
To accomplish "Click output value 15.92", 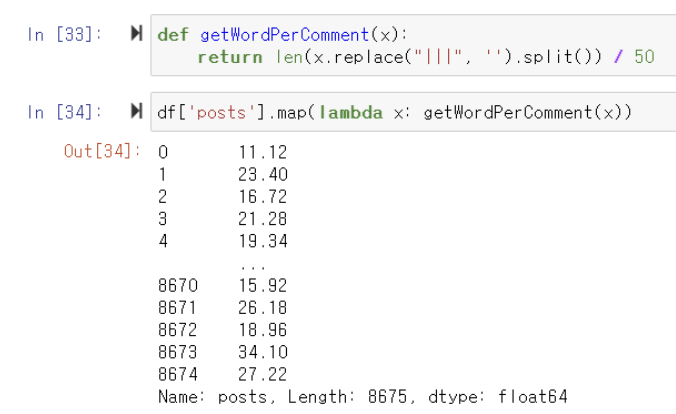I will coord(263,285).
